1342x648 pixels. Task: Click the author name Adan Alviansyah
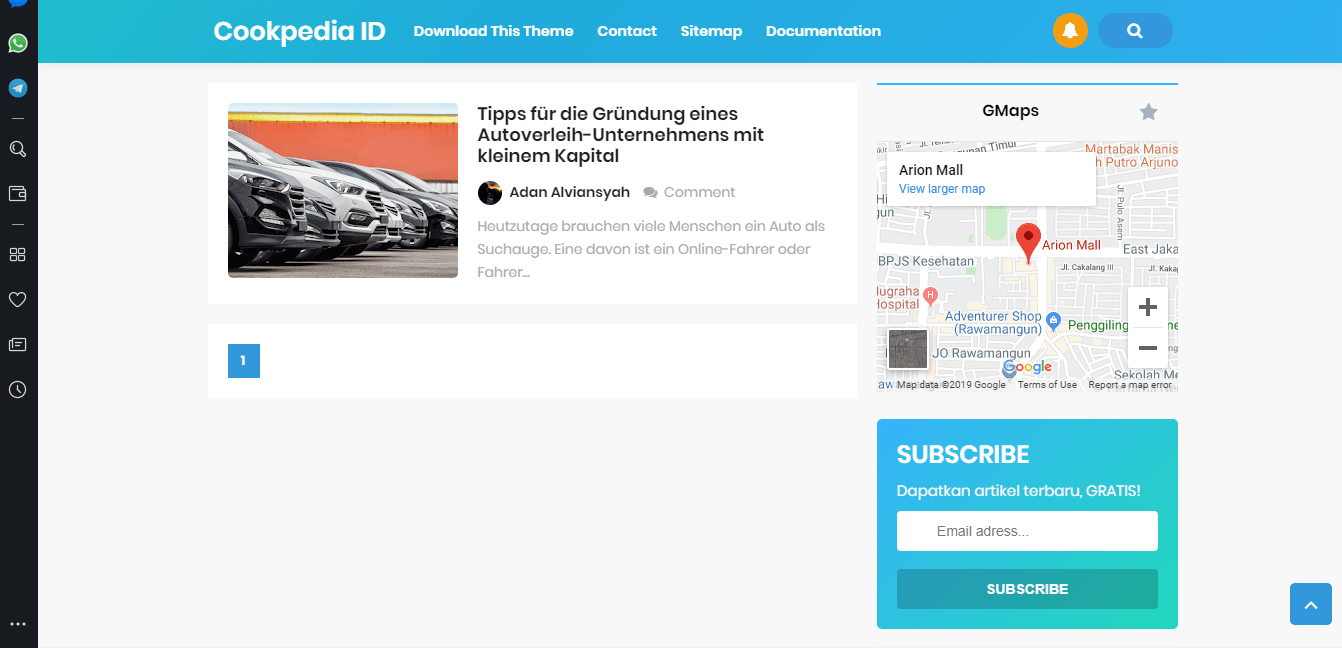pos(570,192)
